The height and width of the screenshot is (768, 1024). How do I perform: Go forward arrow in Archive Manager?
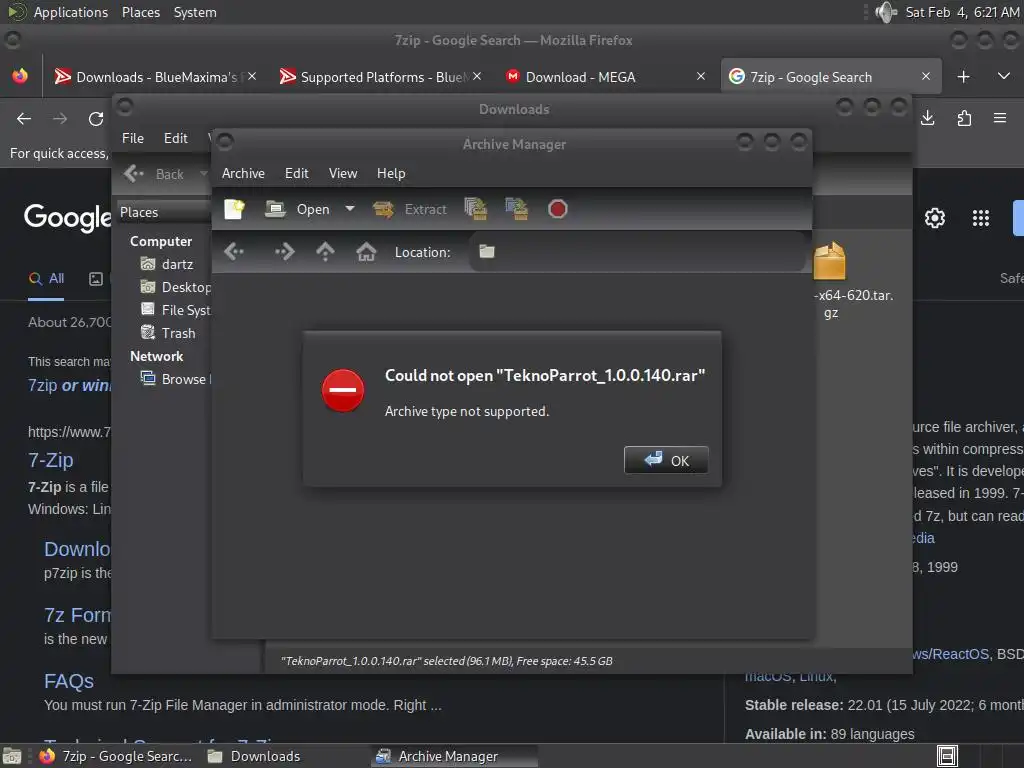click(284, 251)
